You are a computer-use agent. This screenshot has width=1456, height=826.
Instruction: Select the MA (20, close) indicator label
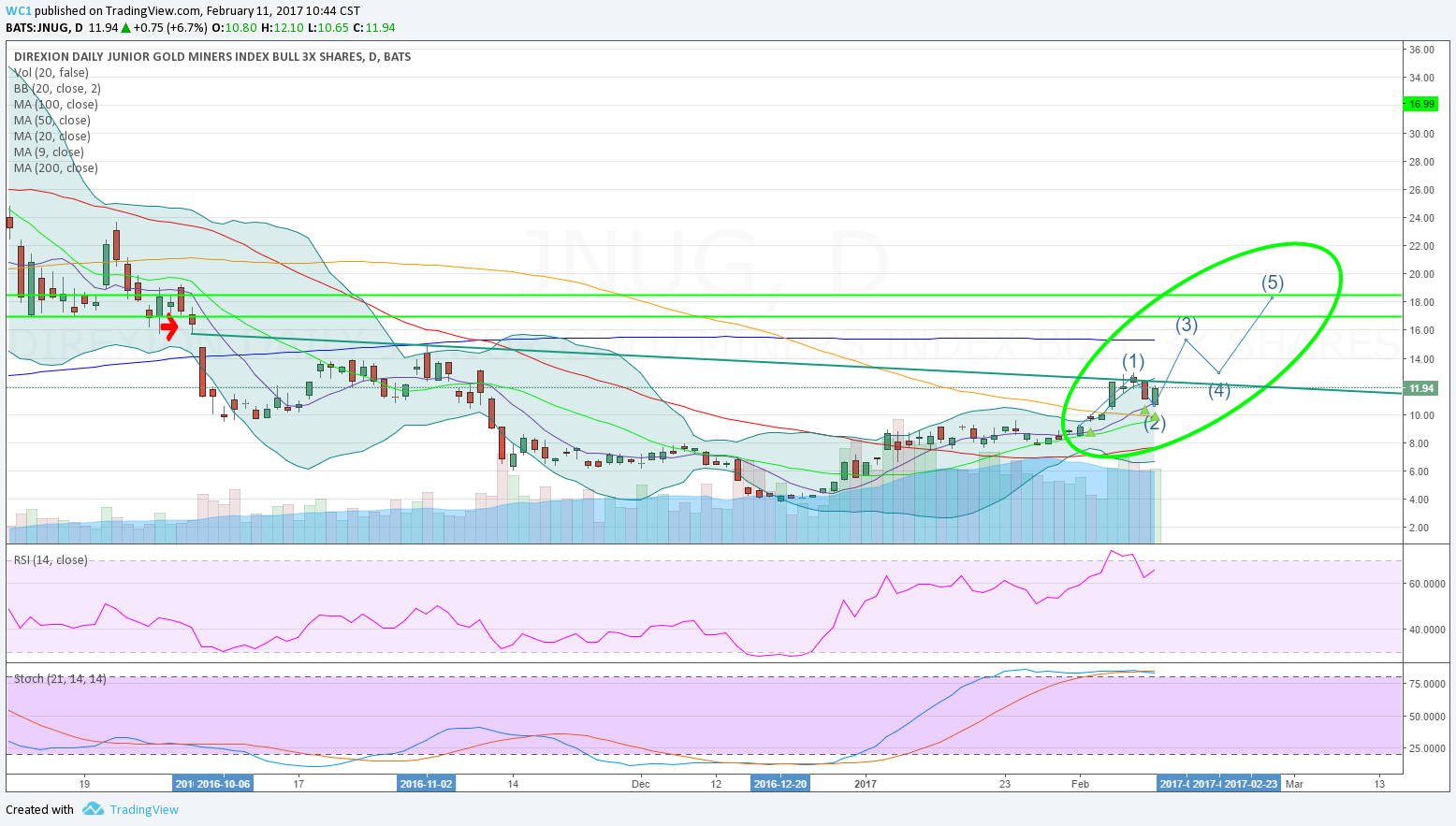click(x=51, y=137)
